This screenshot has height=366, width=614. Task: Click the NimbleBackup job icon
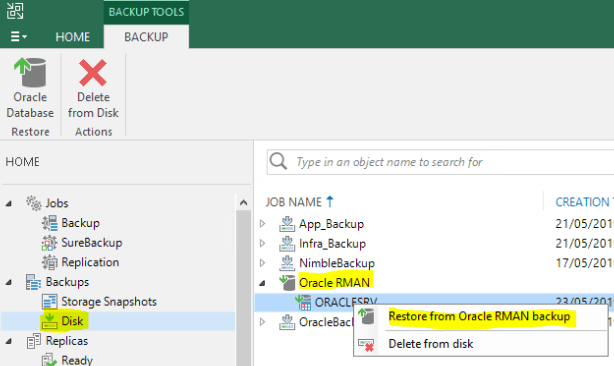287,263
